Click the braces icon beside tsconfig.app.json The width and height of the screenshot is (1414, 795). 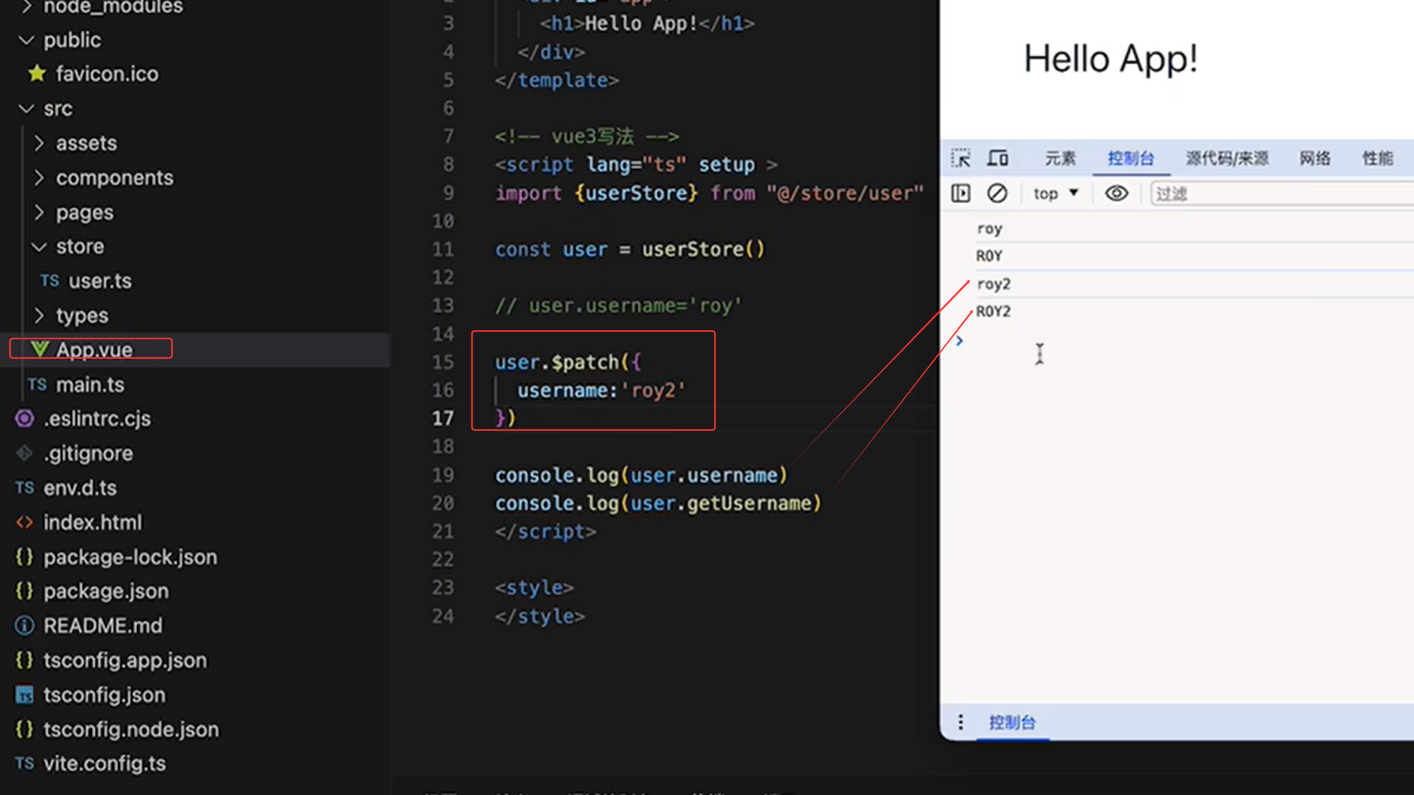pos(24,660)
